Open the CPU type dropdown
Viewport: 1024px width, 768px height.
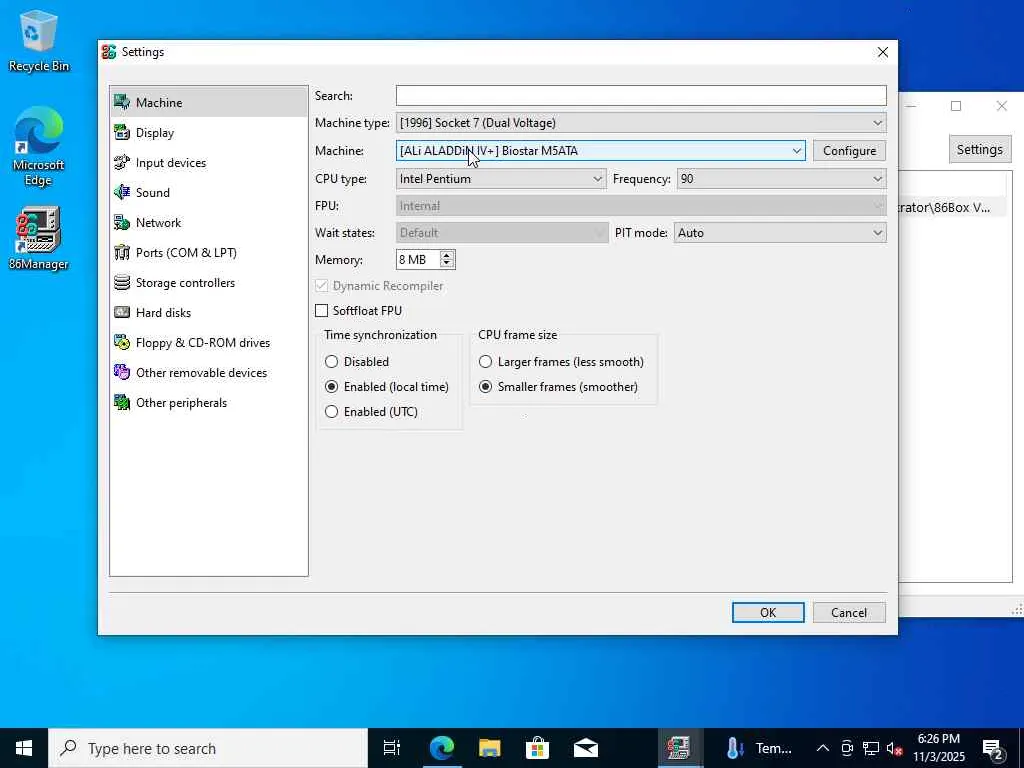[x=501, y=178]
